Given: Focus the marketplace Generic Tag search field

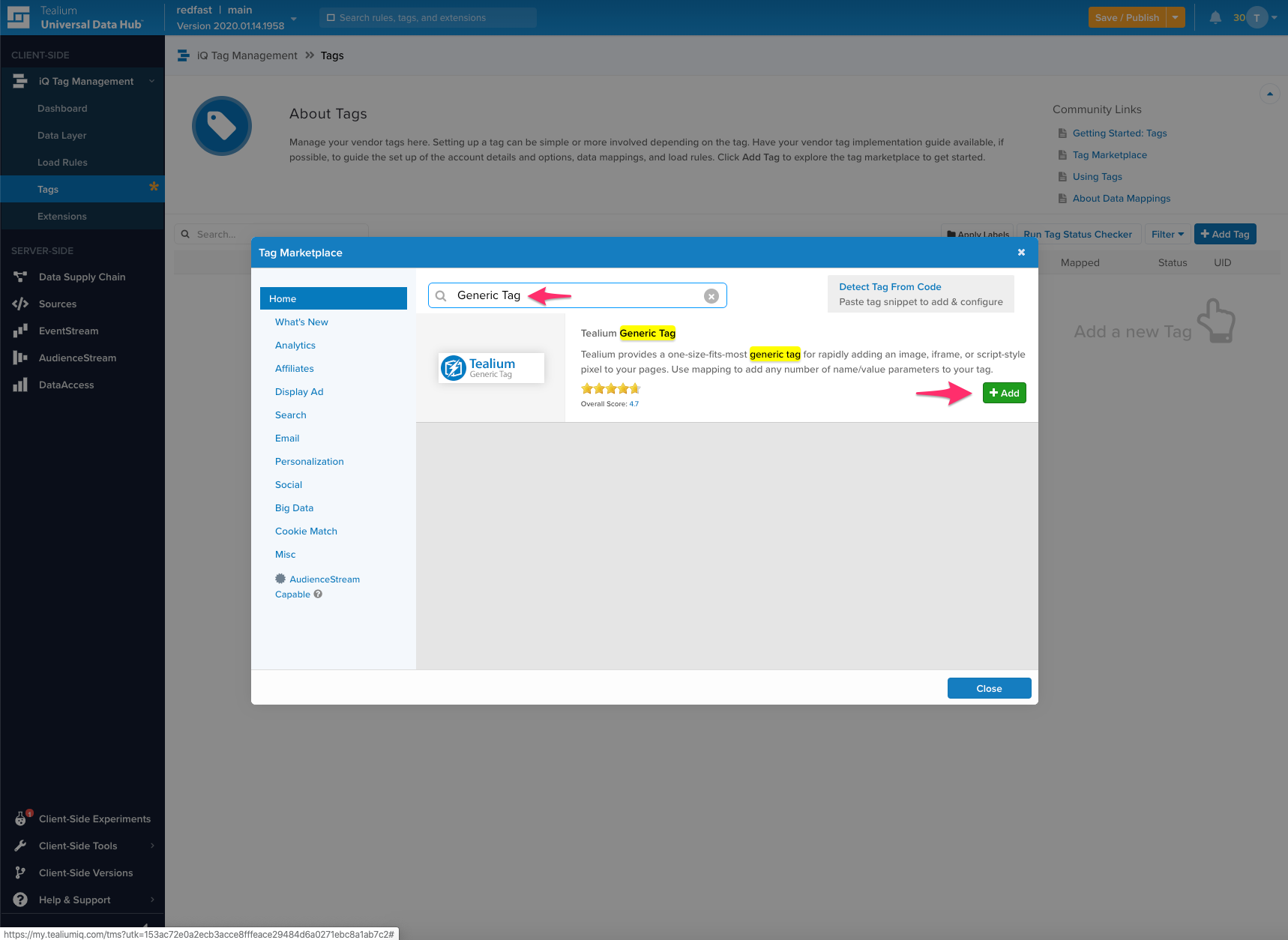Looking at the screenshot, I should pyautogui.click(x=577, y=295).
